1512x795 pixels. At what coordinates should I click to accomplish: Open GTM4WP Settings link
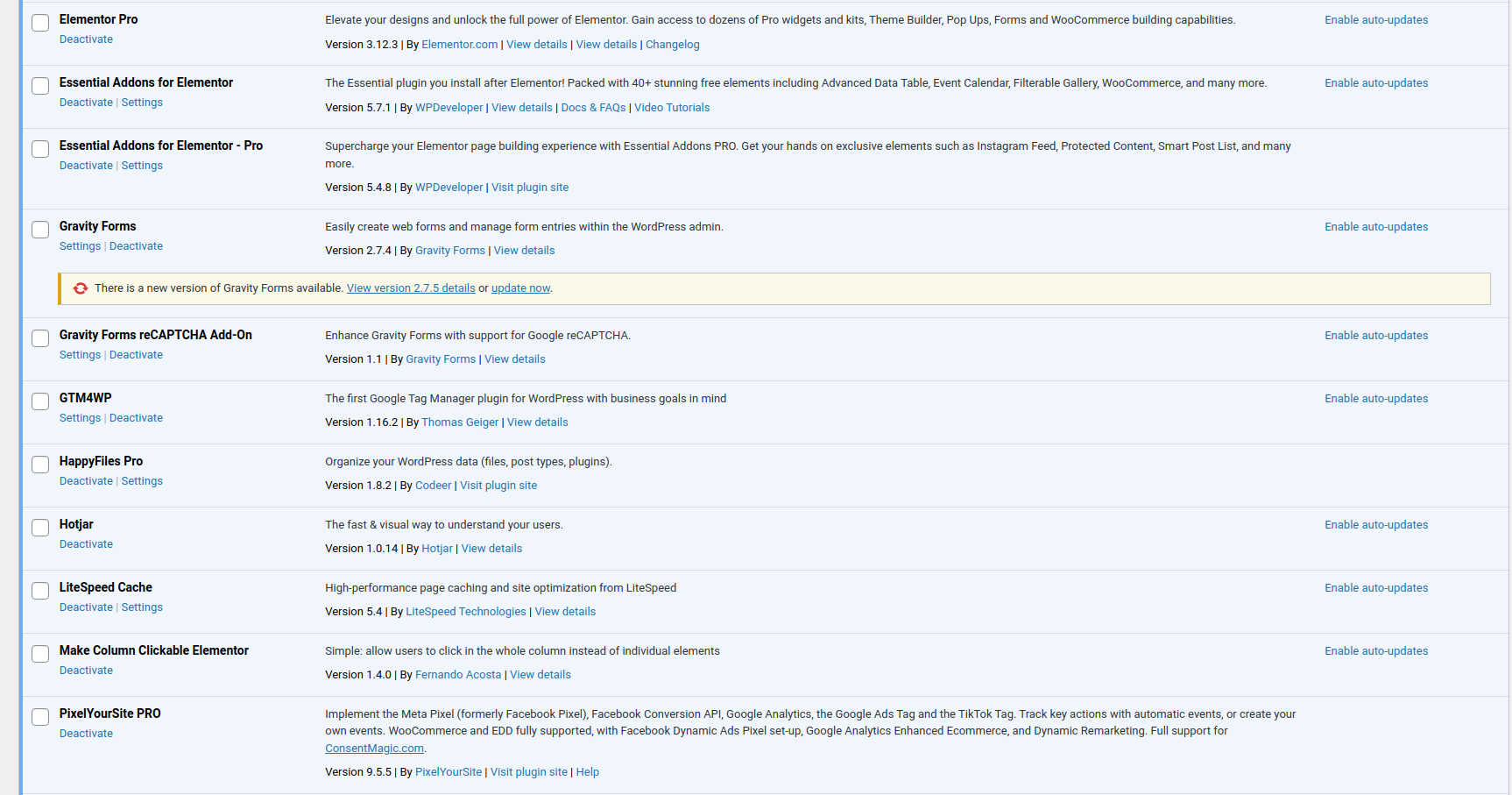(x=80, y=418)
